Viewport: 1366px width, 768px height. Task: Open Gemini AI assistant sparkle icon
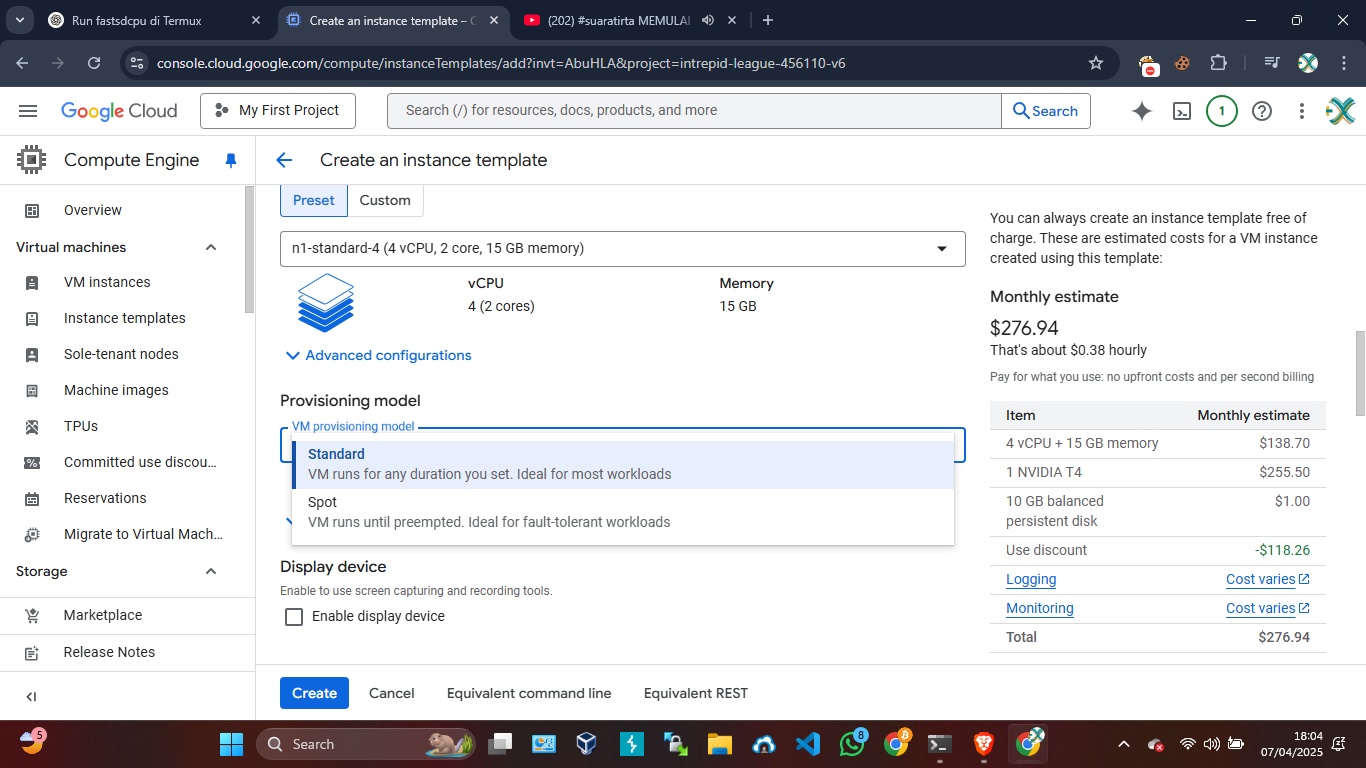[1142, 111]
